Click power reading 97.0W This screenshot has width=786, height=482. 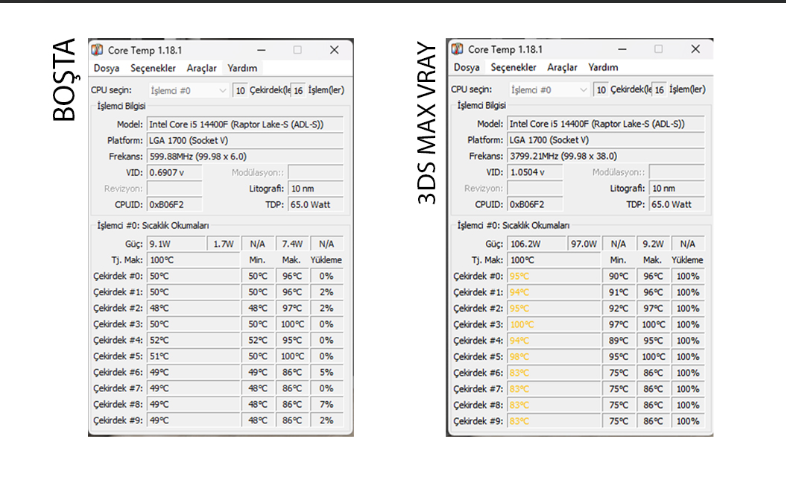pyautogui.click(x=584, y=244)
